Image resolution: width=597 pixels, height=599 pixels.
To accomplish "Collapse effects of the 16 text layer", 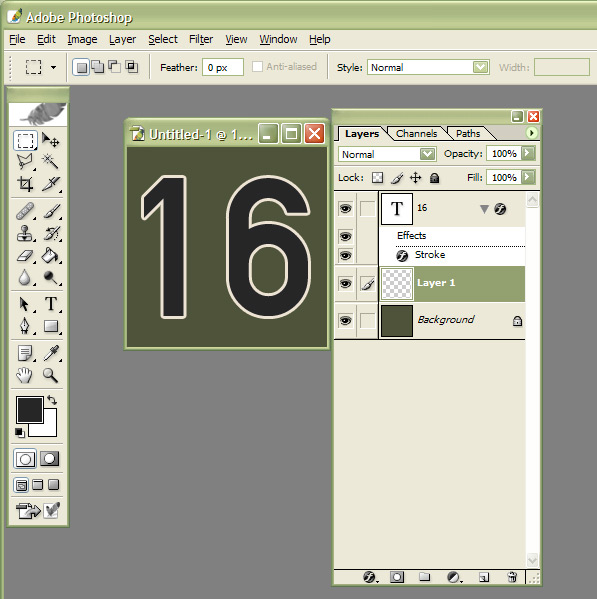I will pyautogui.click(x=484, y=209).
